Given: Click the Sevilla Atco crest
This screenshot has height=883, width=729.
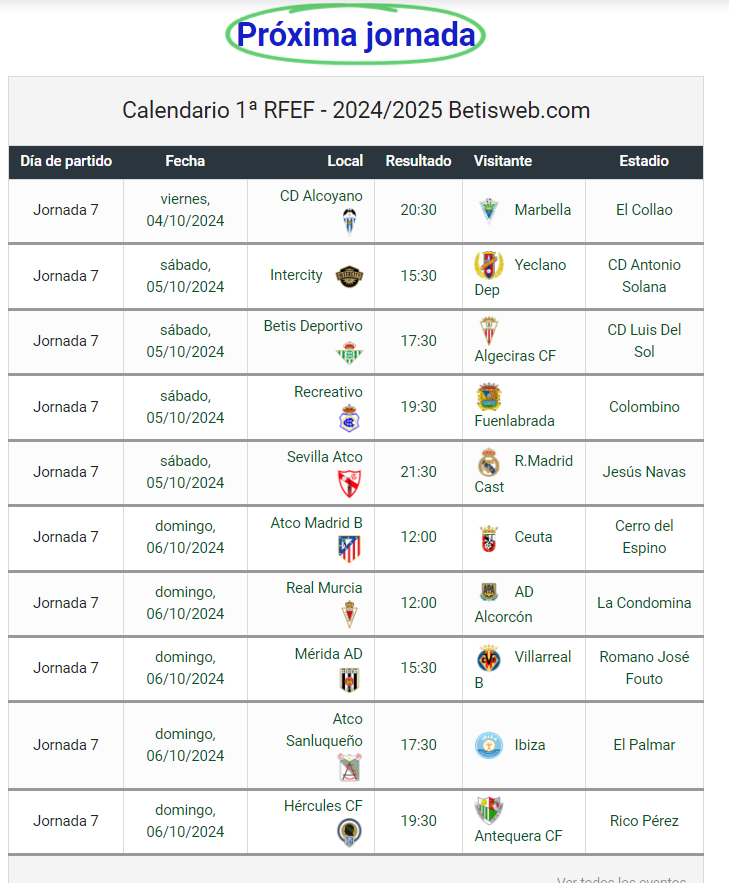Looking at the screenshot, I should coord(350,484).
